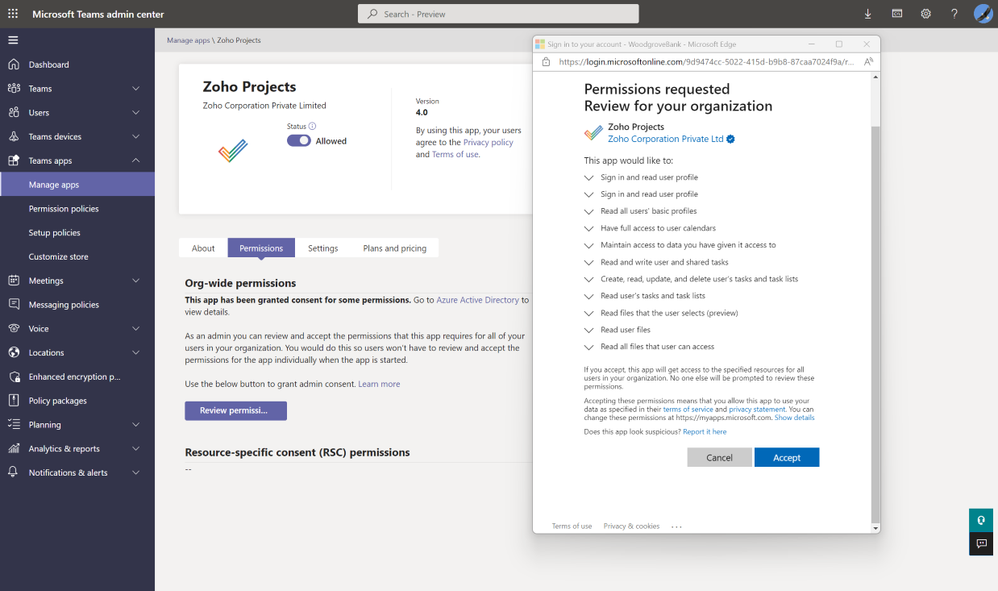
Task: Open the settings gear icon
Action: click(x=925, y=13)
